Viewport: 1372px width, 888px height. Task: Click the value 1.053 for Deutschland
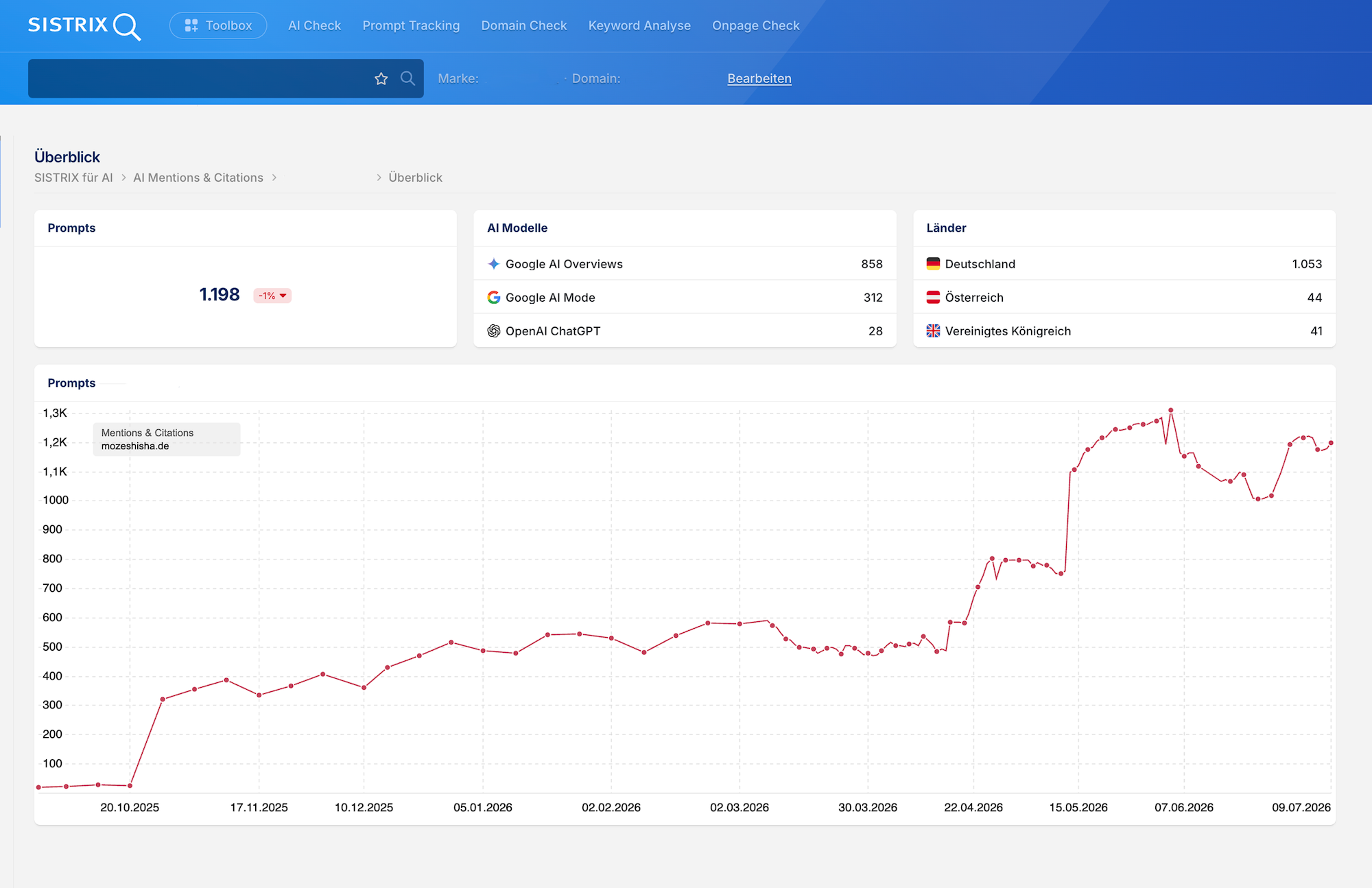[1307, 264]
